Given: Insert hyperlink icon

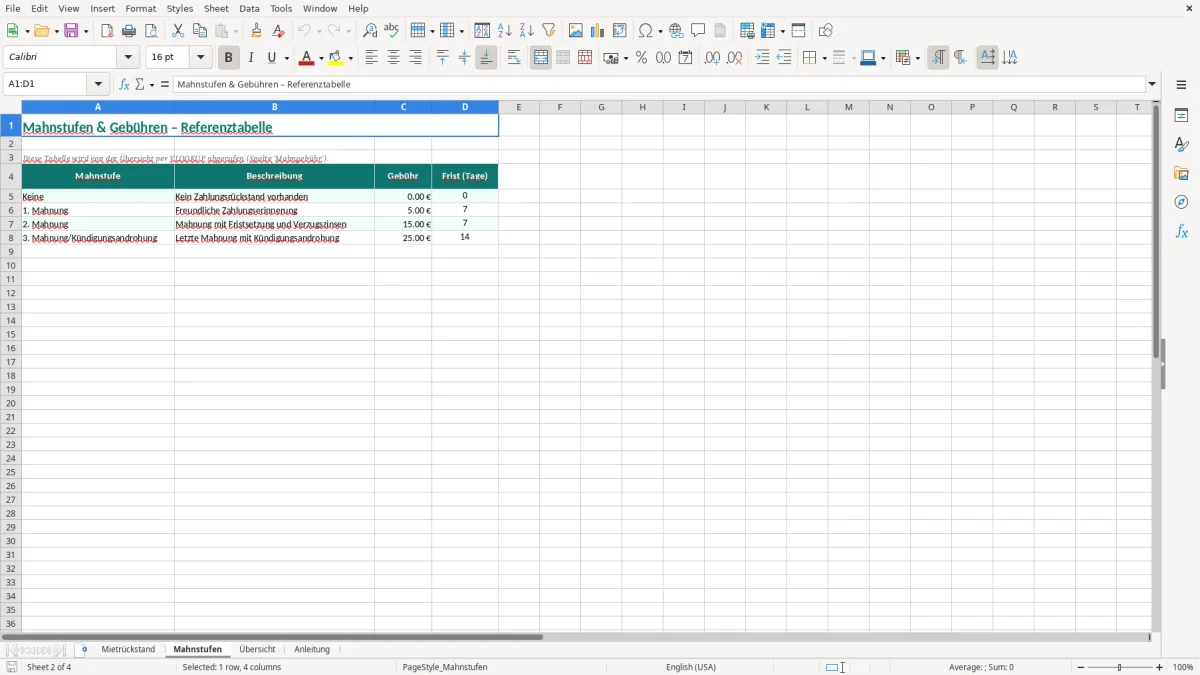Looking at the screenshot, I should 676,31.
